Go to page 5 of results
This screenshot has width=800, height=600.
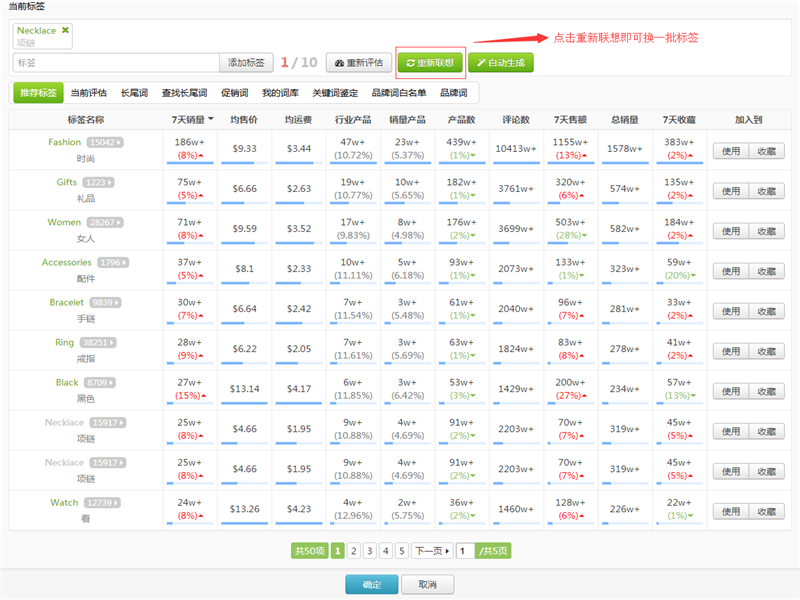click(402, 551)
